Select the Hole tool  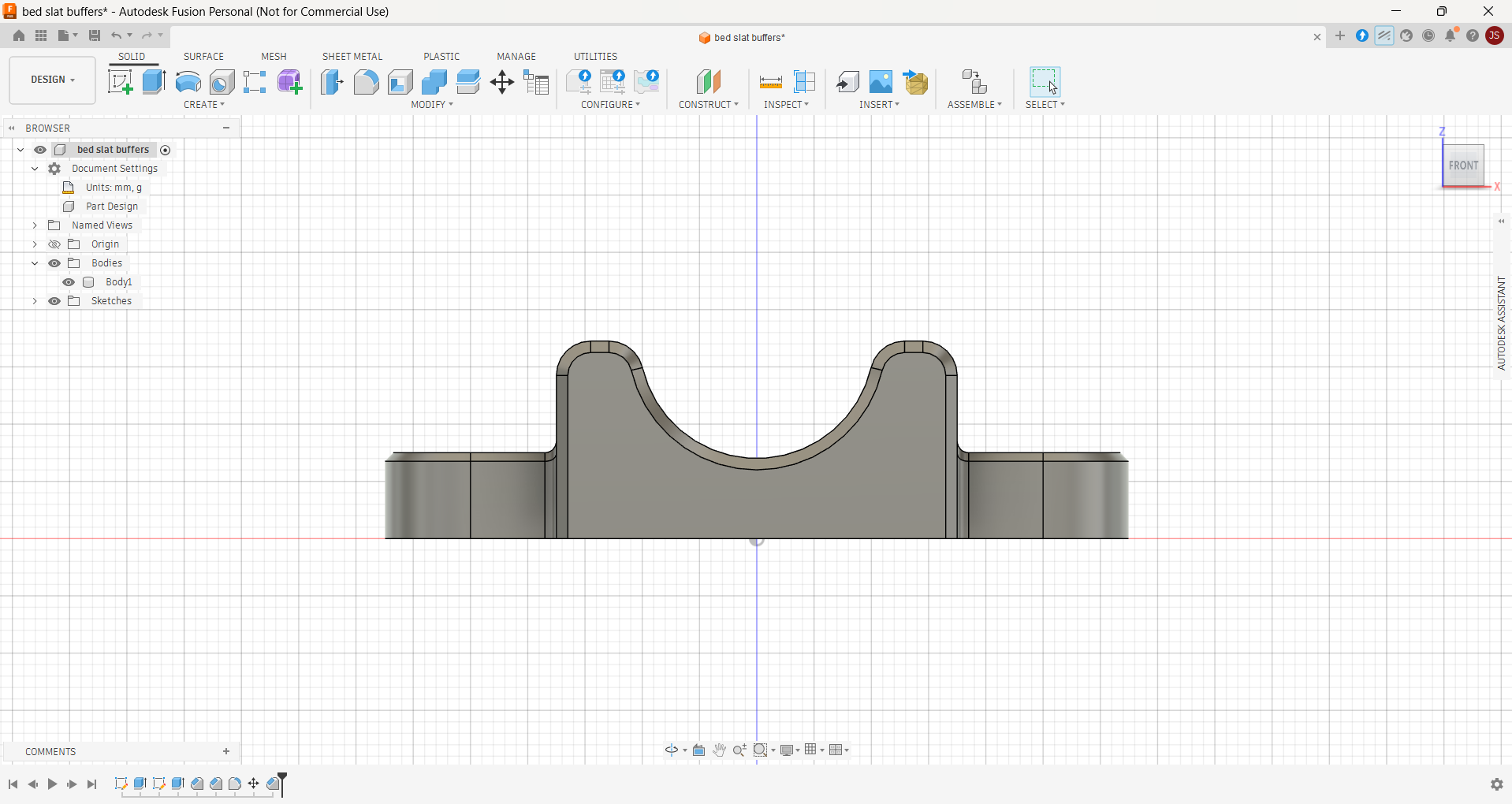[222, 82]
